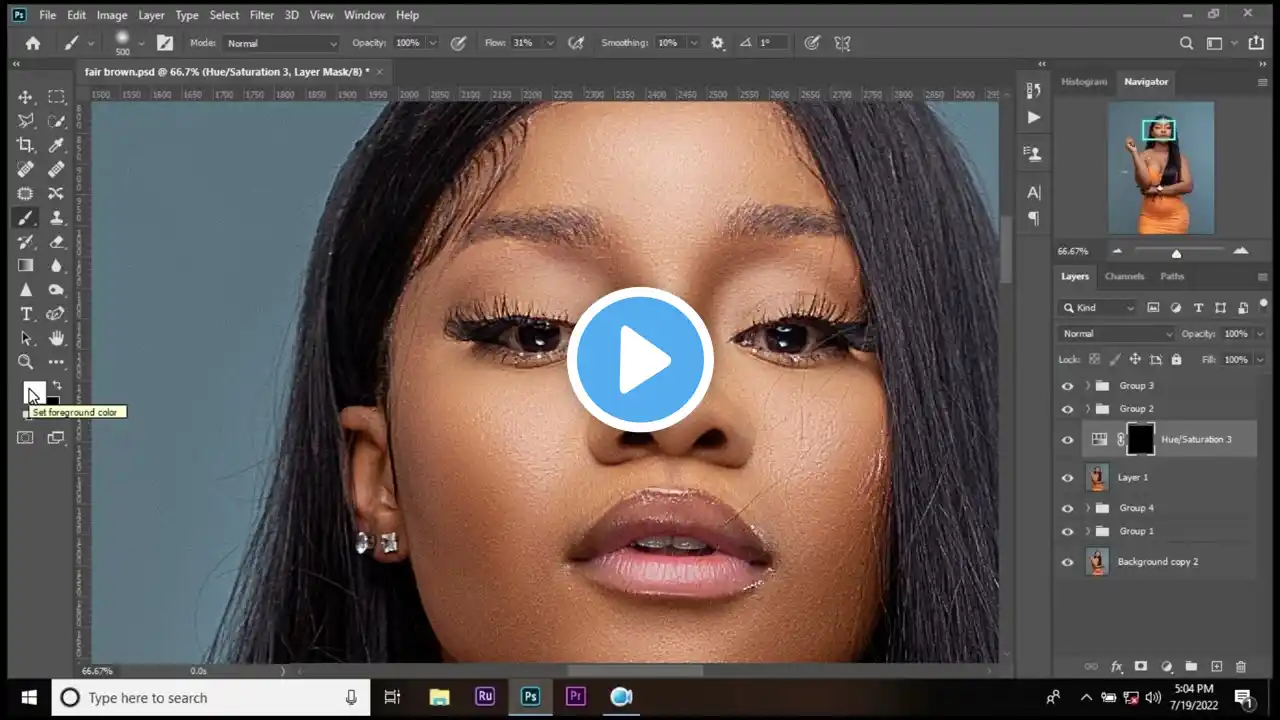Toggle visibility of Background copy 2 layer
Image resolution: width=1280 pixels, height=720 pixels.
pyautogui.click(x=1067, y=562)
